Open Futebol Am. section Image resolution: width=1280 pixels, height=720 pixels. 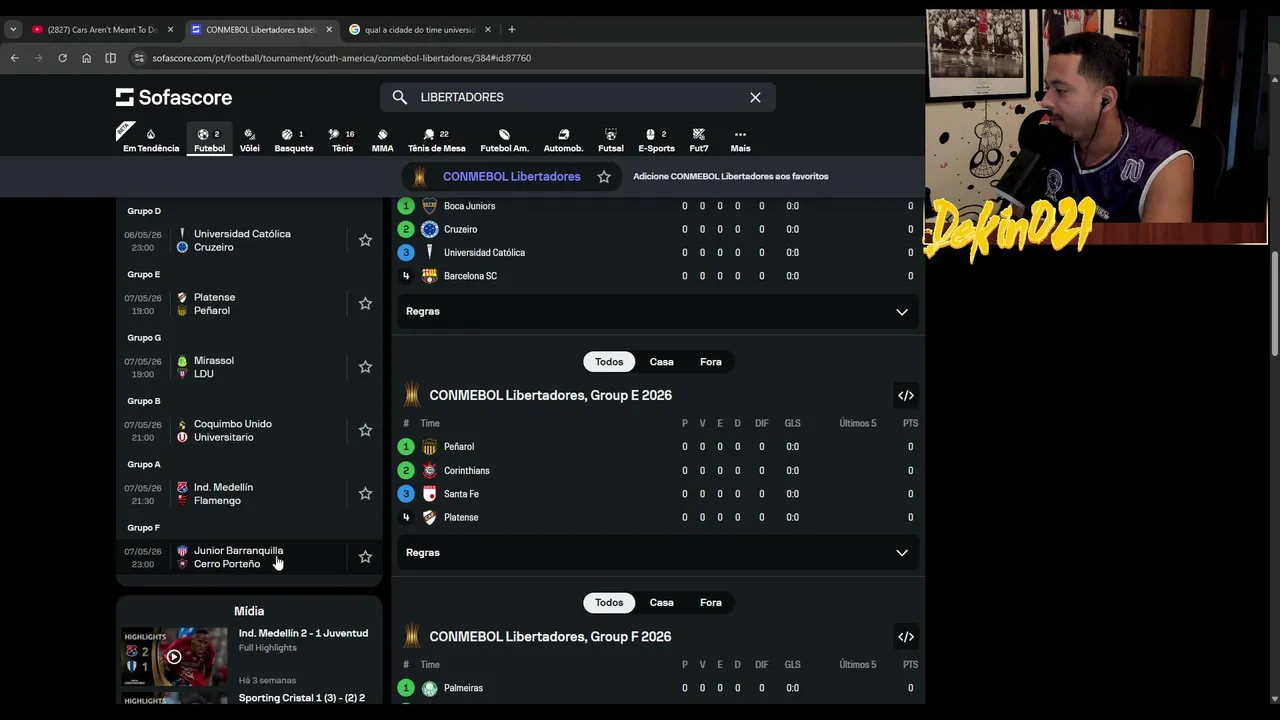click(x=504, y=140)
